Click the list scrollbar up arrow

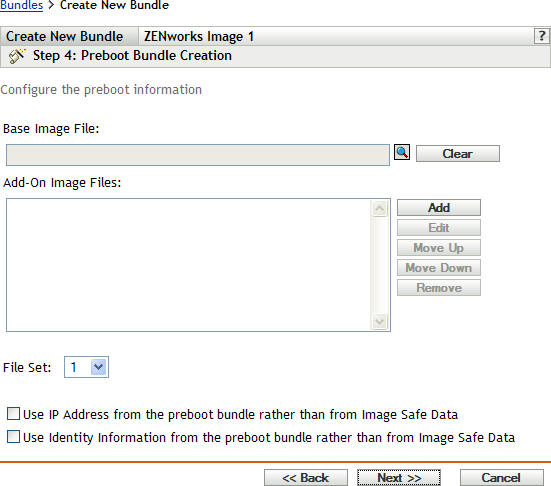tap(380, 209)
